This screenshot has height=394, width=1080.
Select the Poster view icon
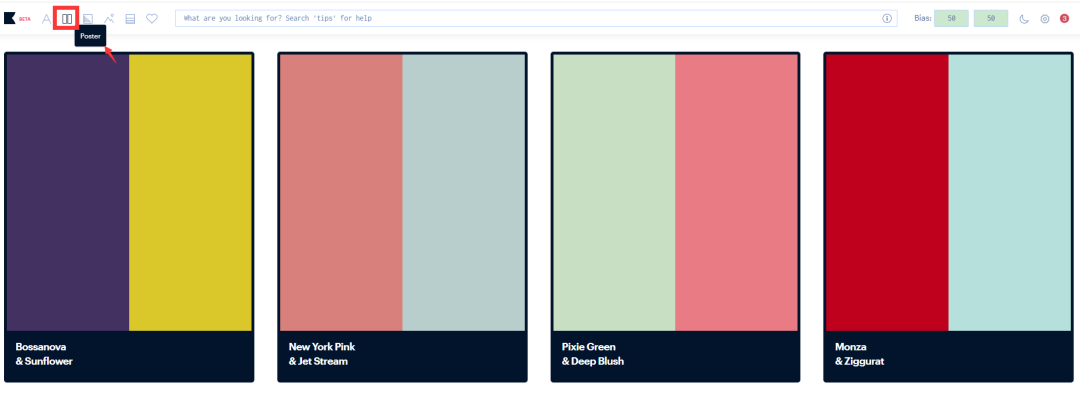coord(67,19)
